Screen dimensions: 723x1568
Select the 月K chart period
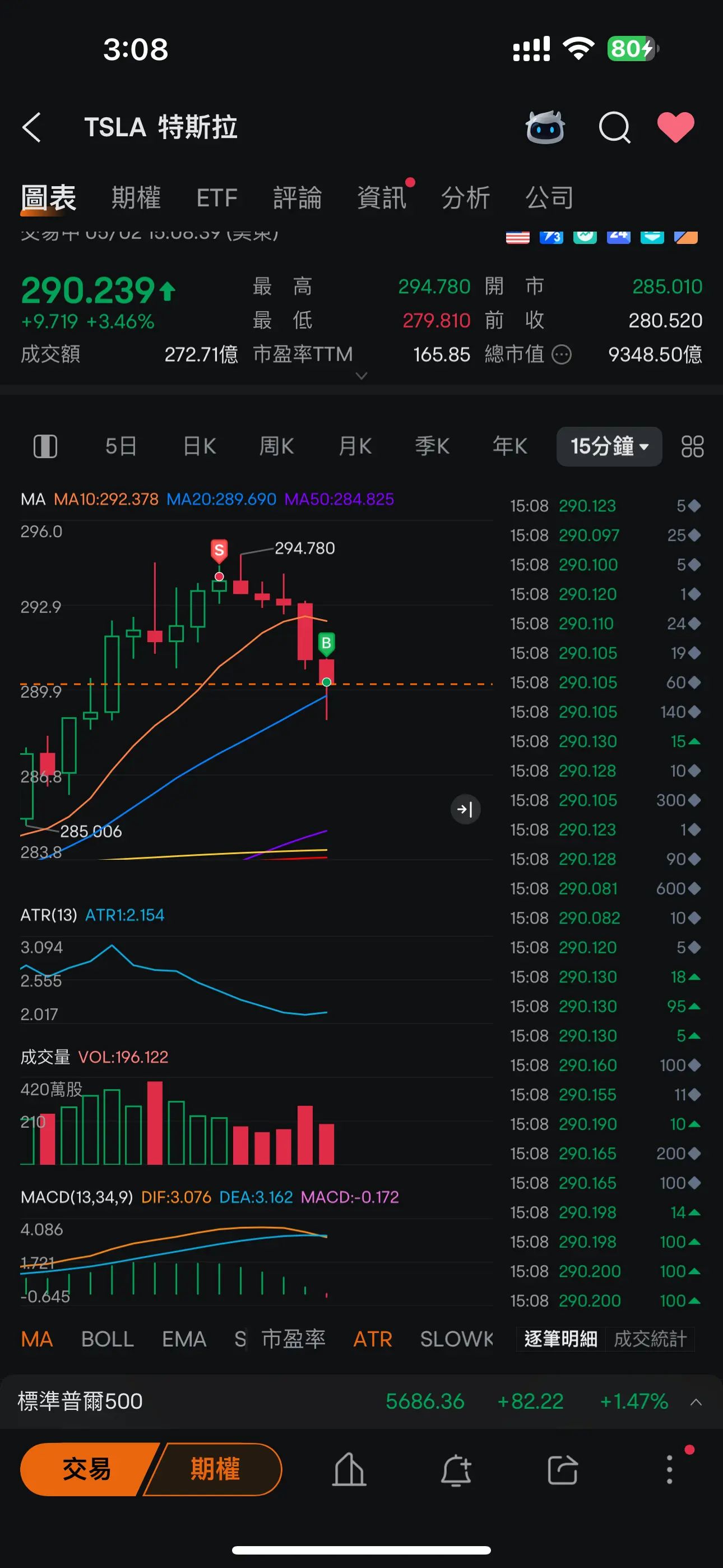(355, 446)
